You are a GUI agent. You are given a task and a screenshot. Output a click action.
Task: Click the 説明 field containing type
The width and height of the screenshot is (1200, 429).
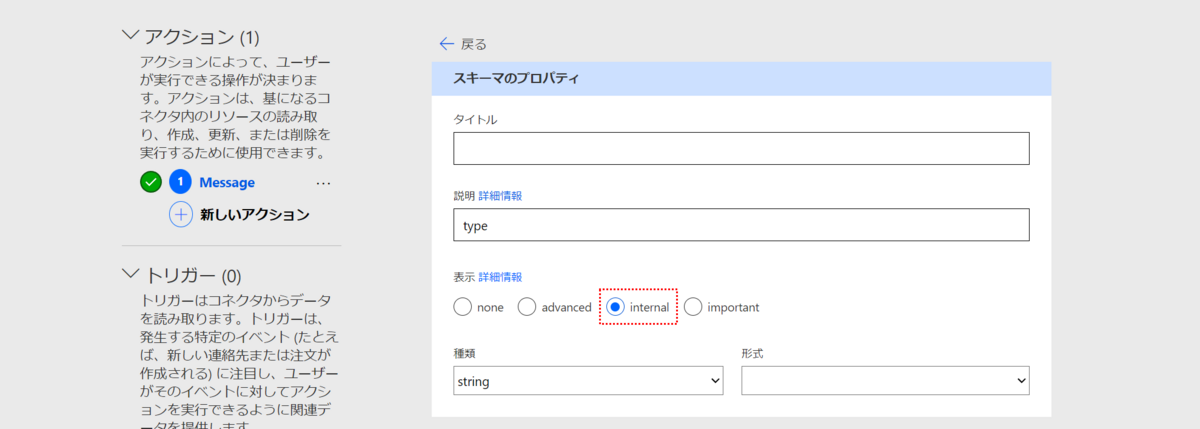click(741, 225)
